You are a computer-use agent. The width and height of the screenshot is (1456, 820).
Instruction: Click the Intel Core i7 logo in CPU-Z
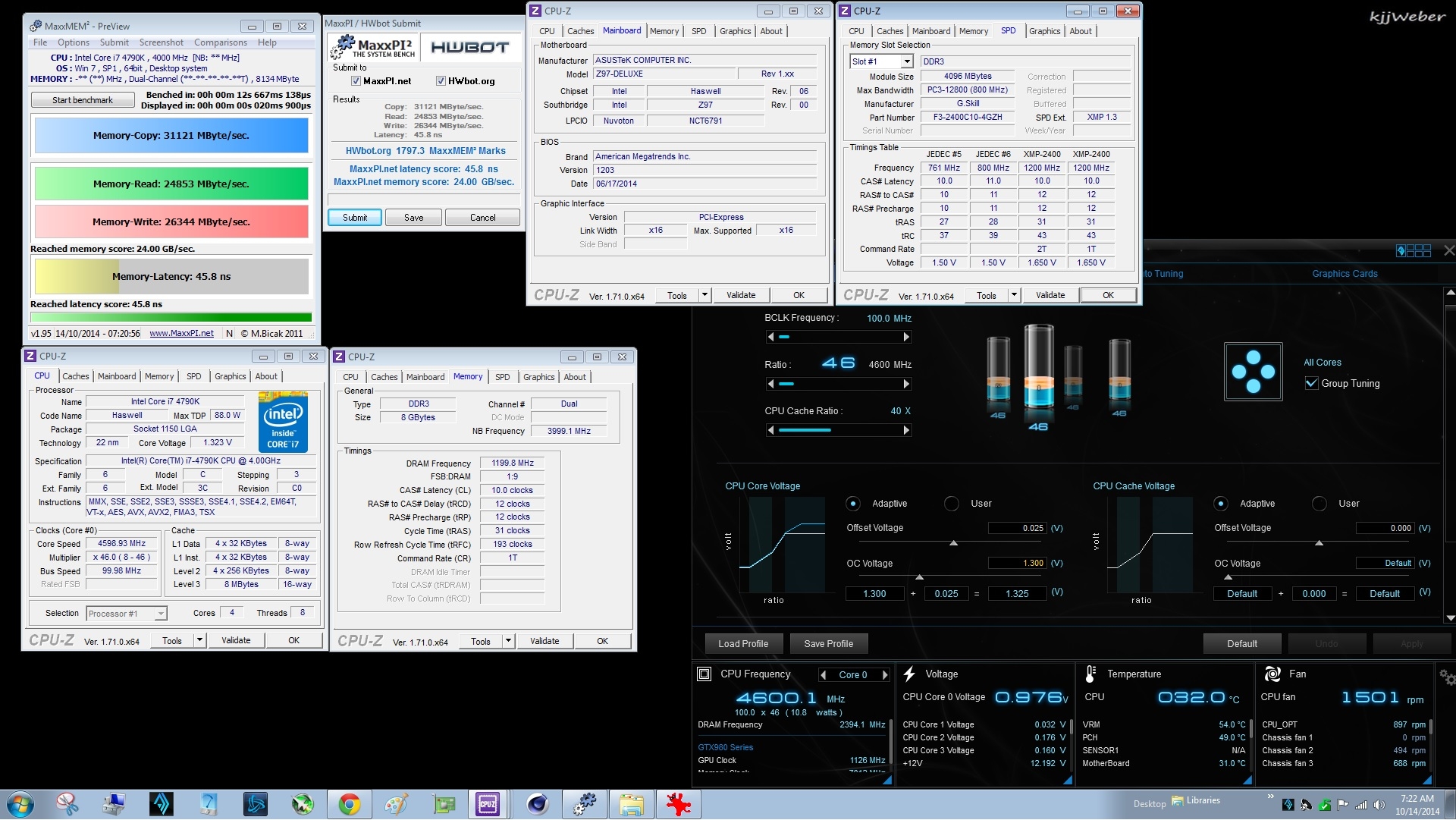point(283,422)
